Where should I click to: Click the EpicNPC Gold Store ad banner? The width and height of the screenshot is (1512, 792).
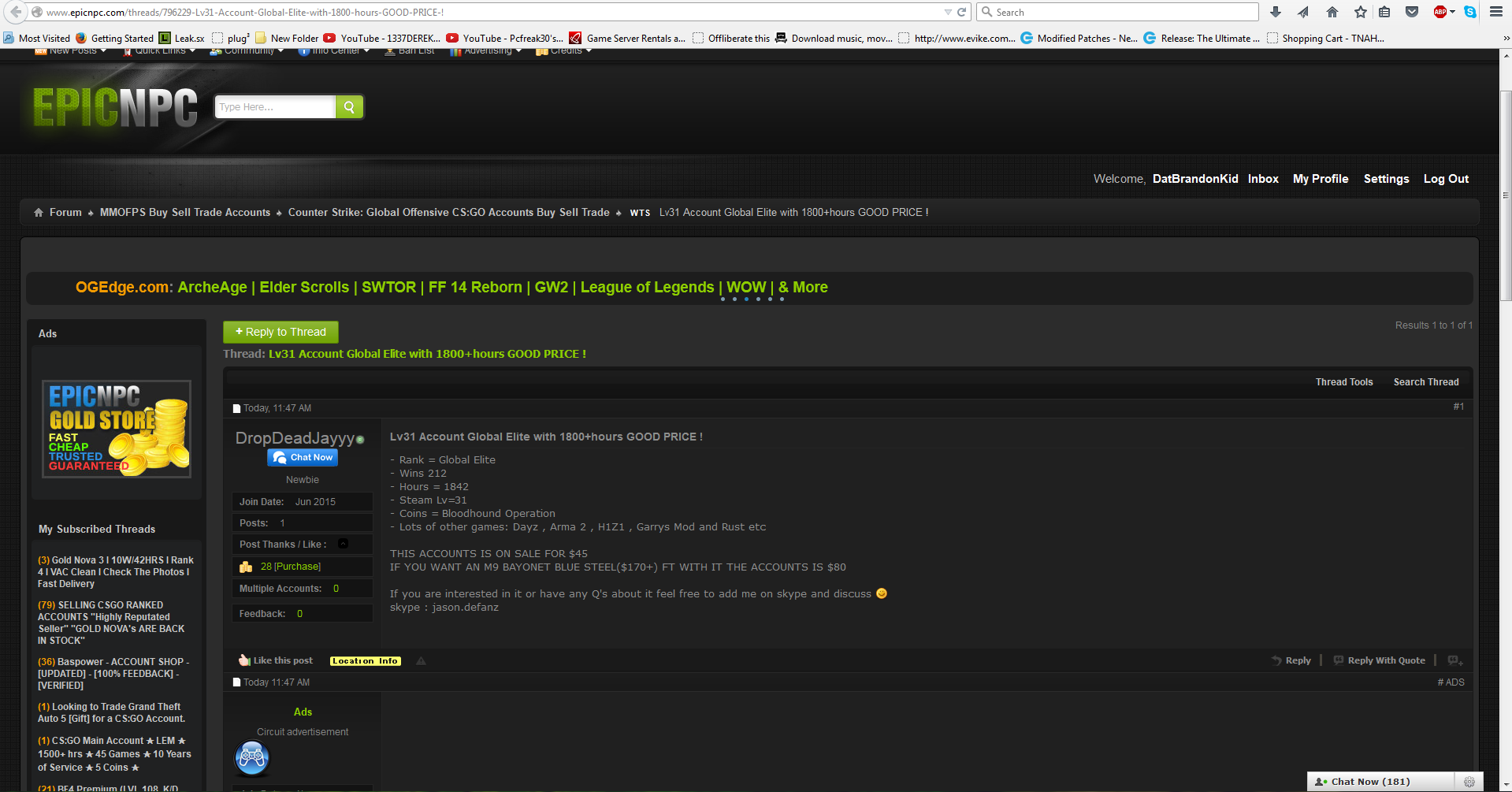[x=117, y=429]
